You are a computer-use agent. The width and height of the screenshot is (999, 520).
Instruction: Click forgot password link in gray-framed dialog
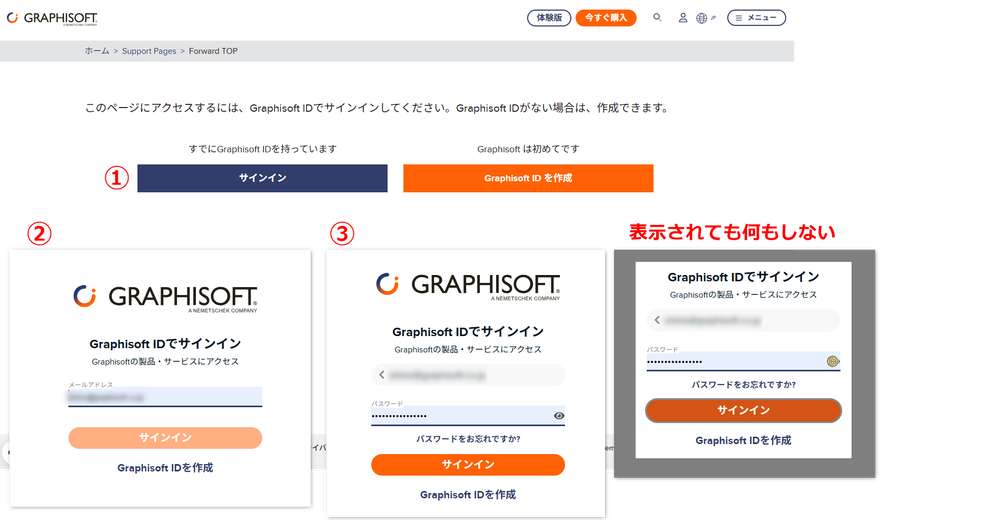[744, 384]
